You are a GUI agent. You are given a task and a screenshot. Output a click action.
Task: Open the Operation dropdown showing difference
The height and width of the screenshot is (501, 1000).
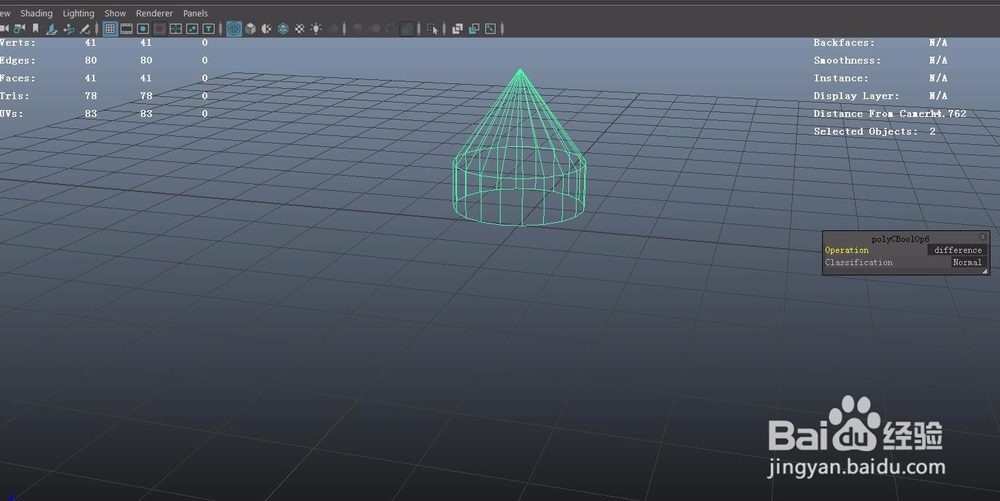pyautogui.click(x=957, y=250)
